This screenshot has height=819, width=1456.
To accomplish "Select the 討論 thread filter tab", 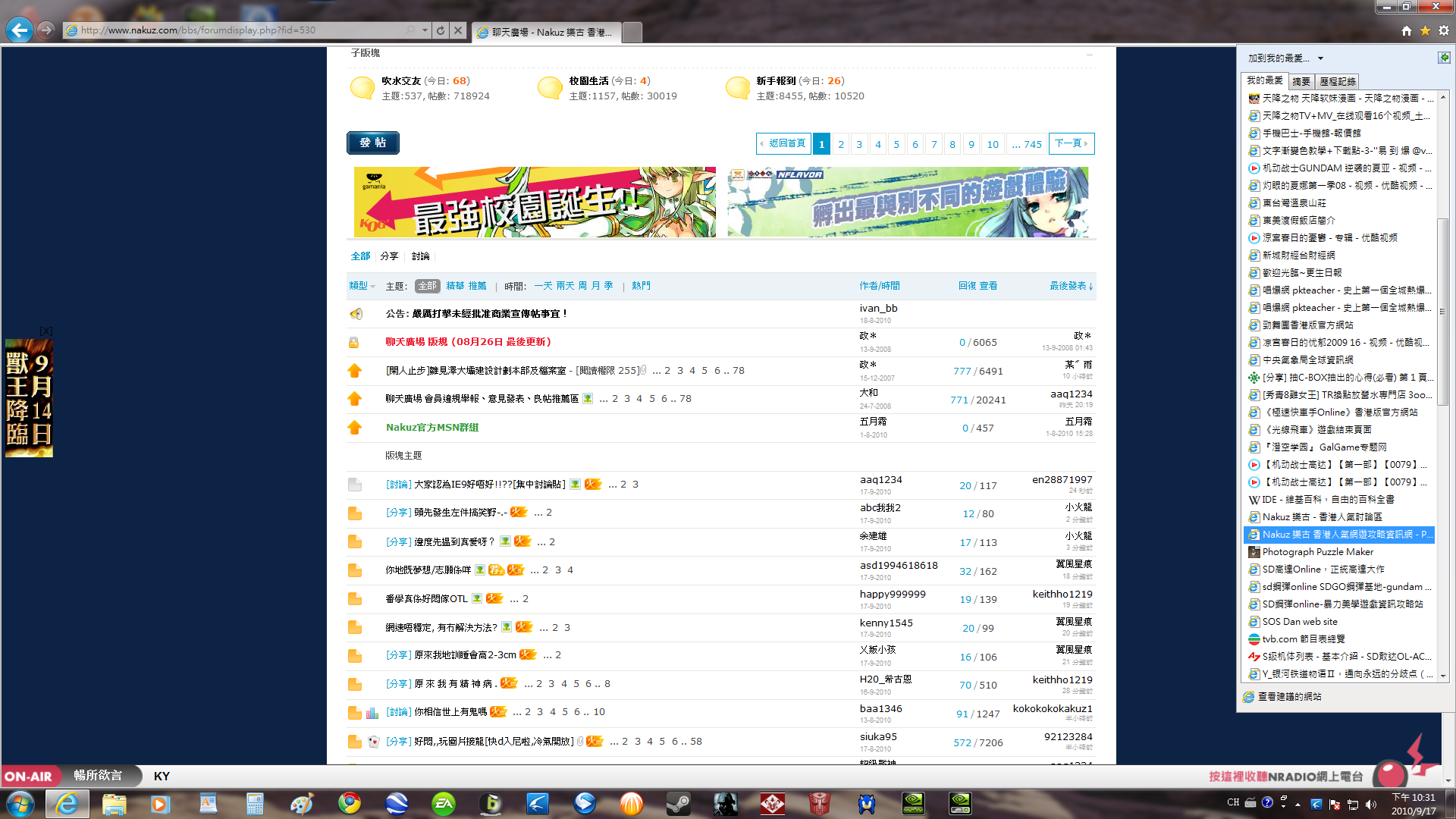I will (x=420, y=256).
